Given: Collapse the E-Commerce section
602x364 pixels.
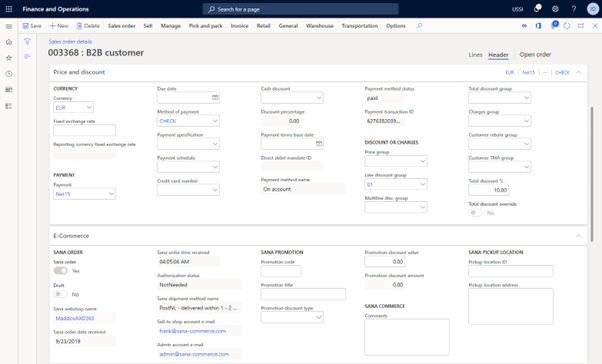Looking at the screenshot, I should click(579, 236).
